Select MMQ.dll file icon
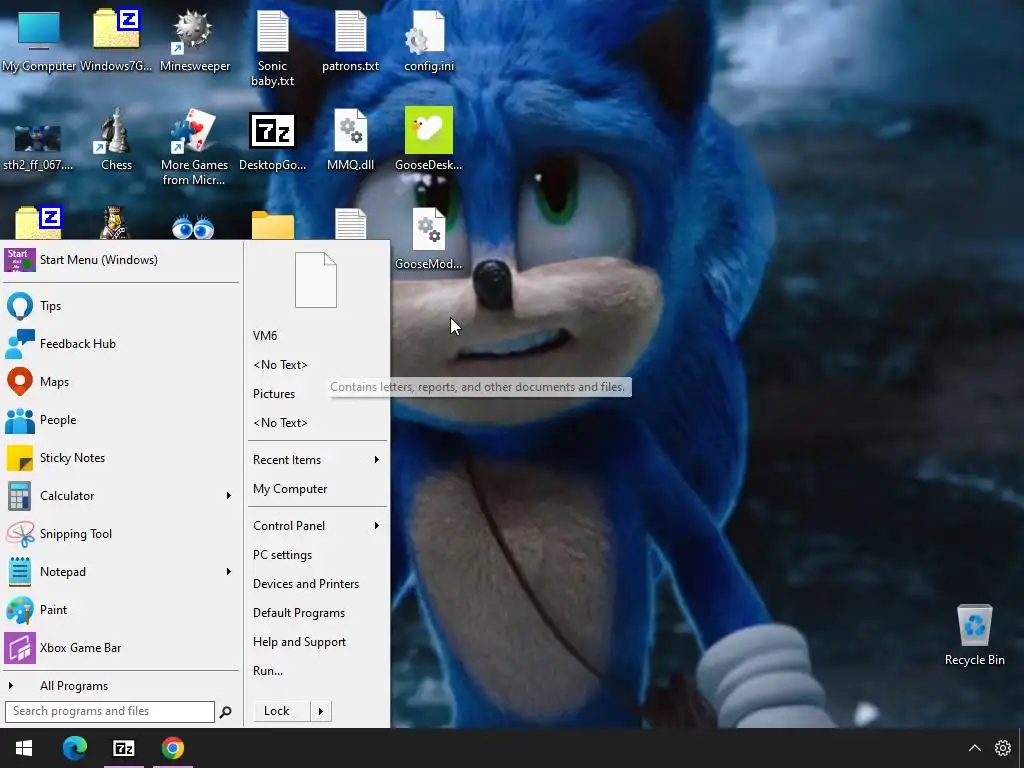1024x768 pixels. (351, 140)
